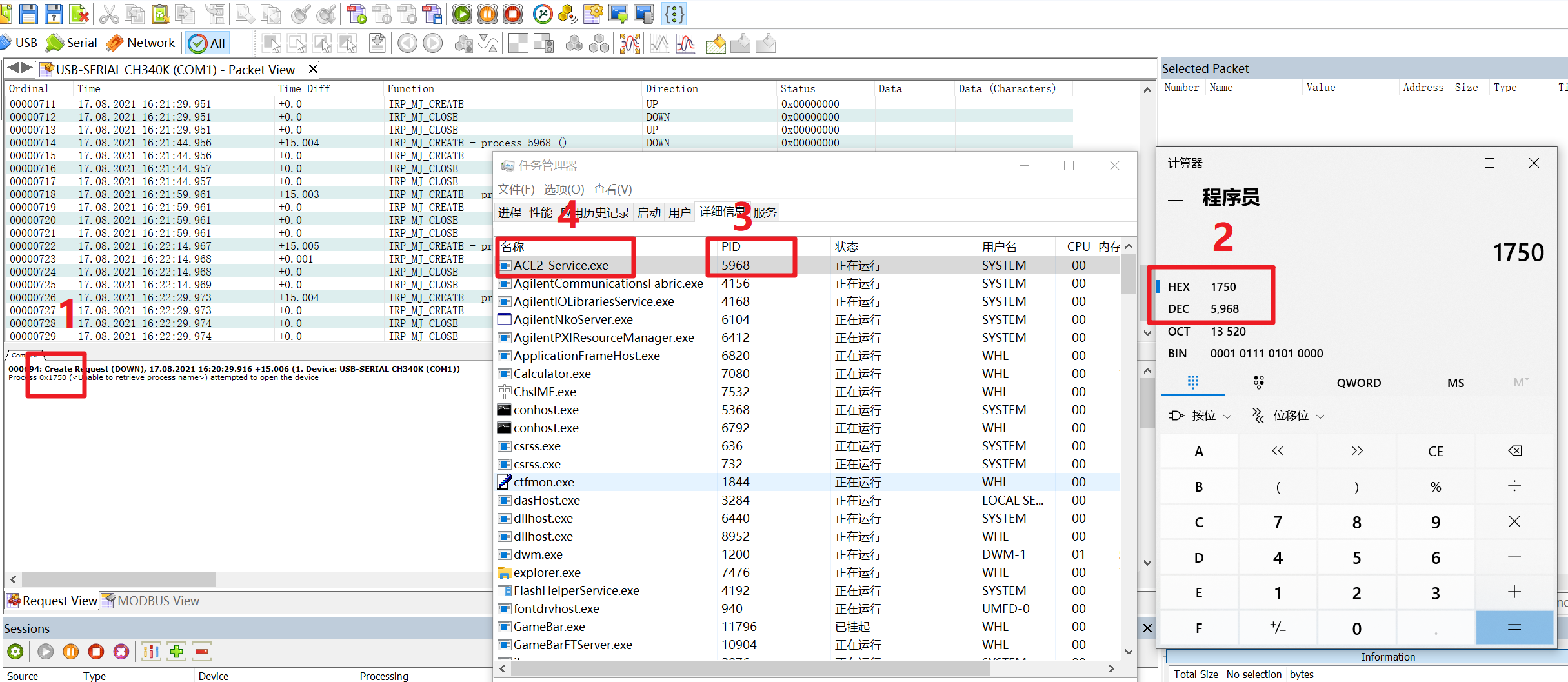
Task: Click the session processing sliders icon
Action: (x=151, y=652)
